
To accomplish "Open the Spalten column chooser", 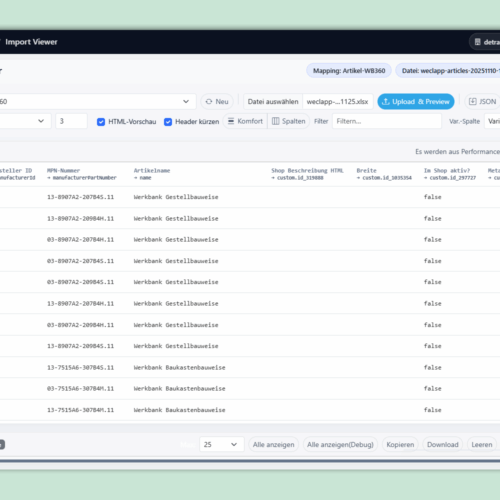I will (x=289, y=121).
